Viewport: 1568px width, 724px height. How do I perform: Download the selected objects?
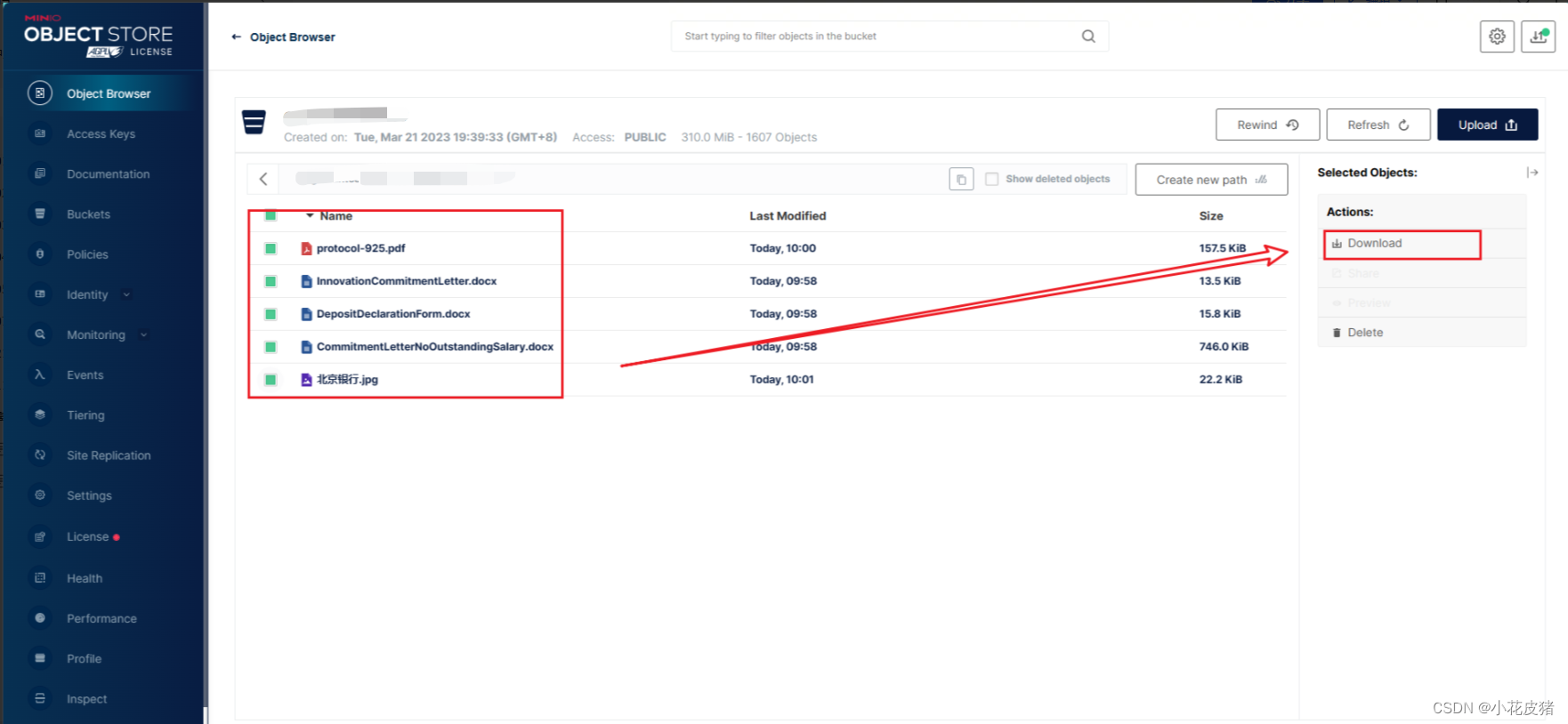pos(1375,243)
